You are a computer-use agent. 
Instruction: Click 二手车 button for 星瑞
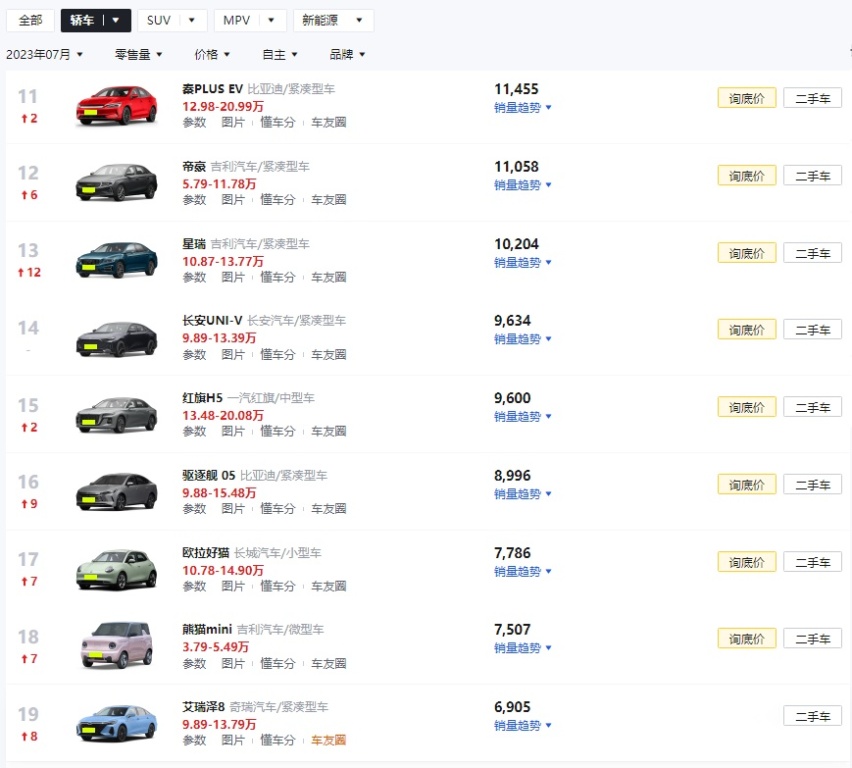click(813, 253)
